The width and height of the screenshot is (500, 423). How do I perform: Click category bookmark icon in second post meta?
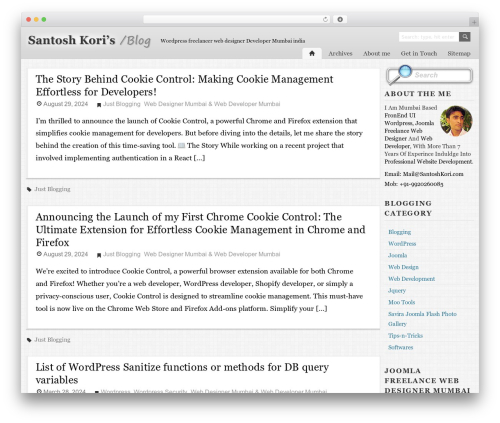coord(99,255)
